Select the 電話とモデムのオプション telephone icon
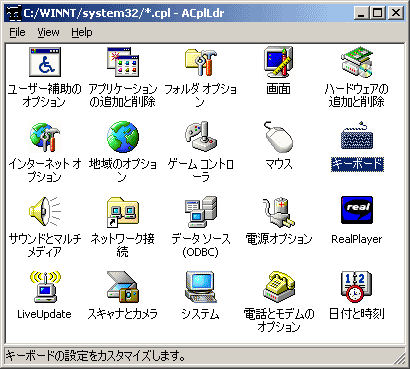410x369 pixels. [x=279, y=287]
